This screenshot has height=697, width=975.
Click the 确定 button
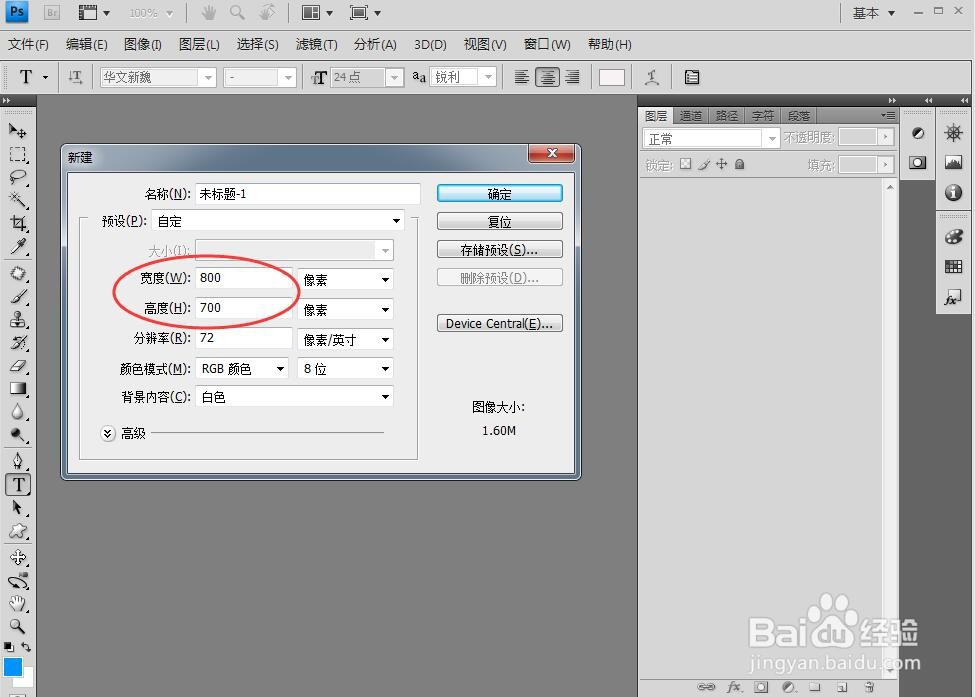499,193
